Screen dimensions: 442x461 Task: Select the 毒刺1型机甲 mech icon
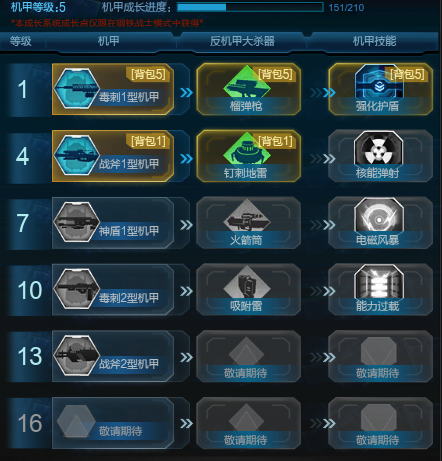77,88
